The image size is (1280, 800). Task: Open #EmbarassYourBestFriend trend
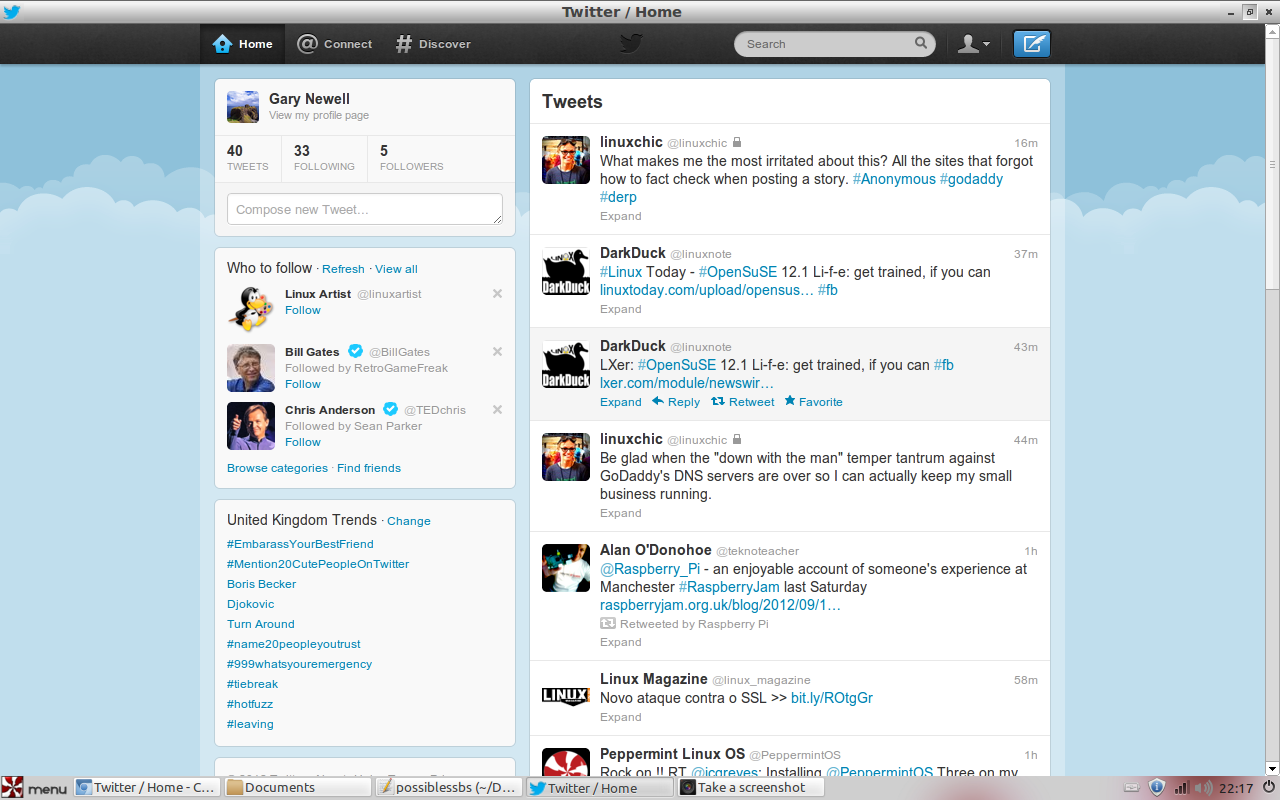pyautogui.click(x=300, y=544)
